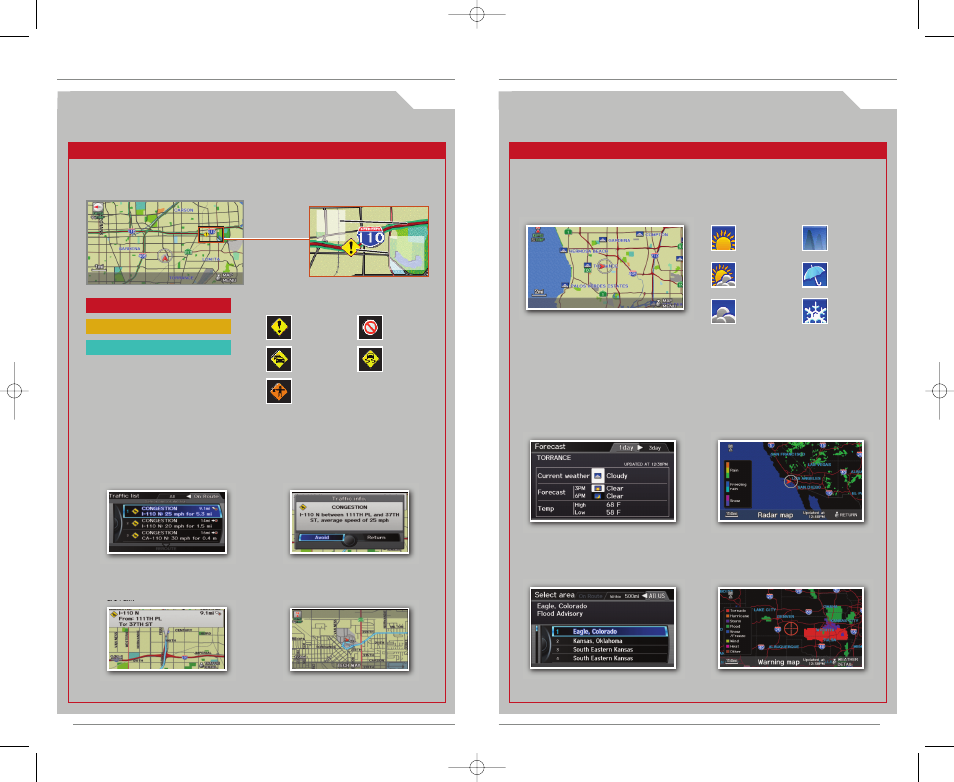954x782 pixels.
Task: Open the traffic overview map screenshot
Action: [x=165, y=242]
